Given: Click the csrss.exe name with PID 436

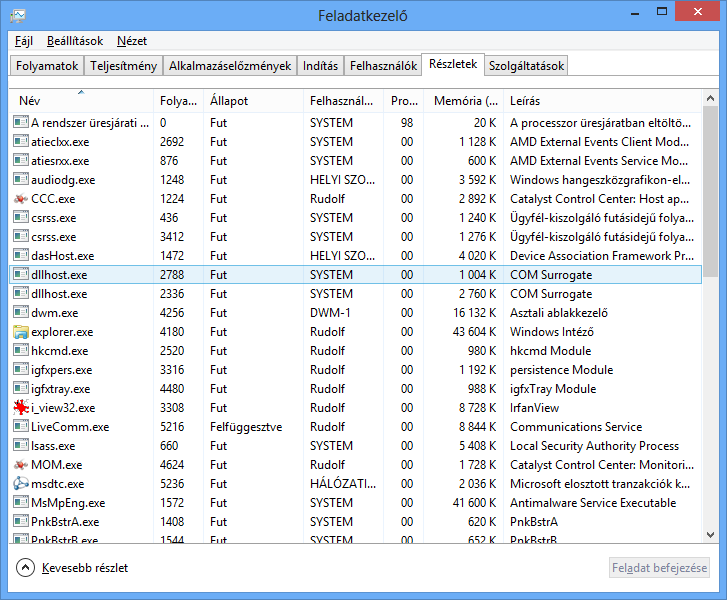Looking at the screenshot, I should tap(54, 218).
